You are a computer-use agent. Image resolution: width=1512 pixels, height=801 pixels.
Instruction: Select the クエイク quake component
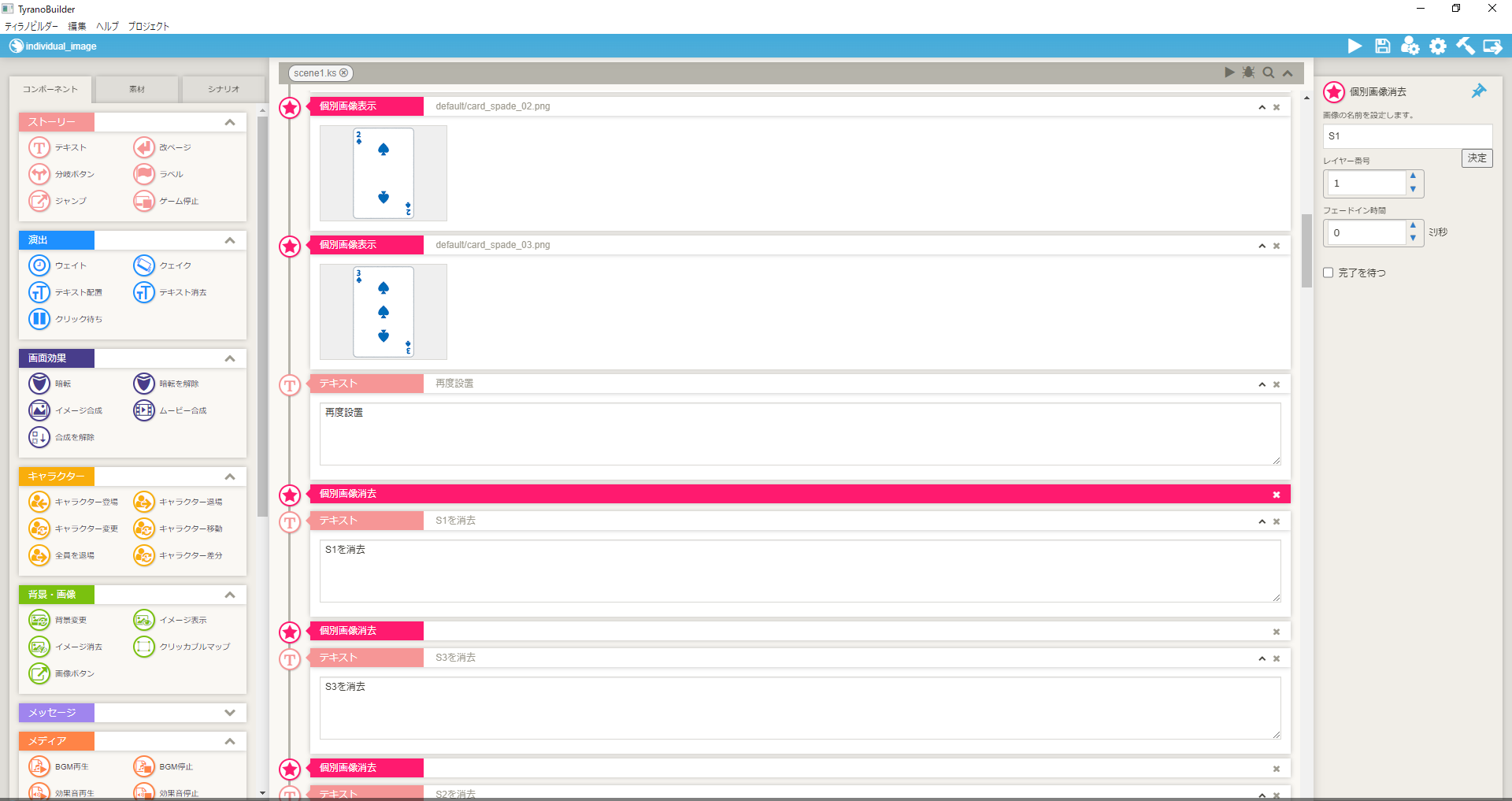pos(162,265)
